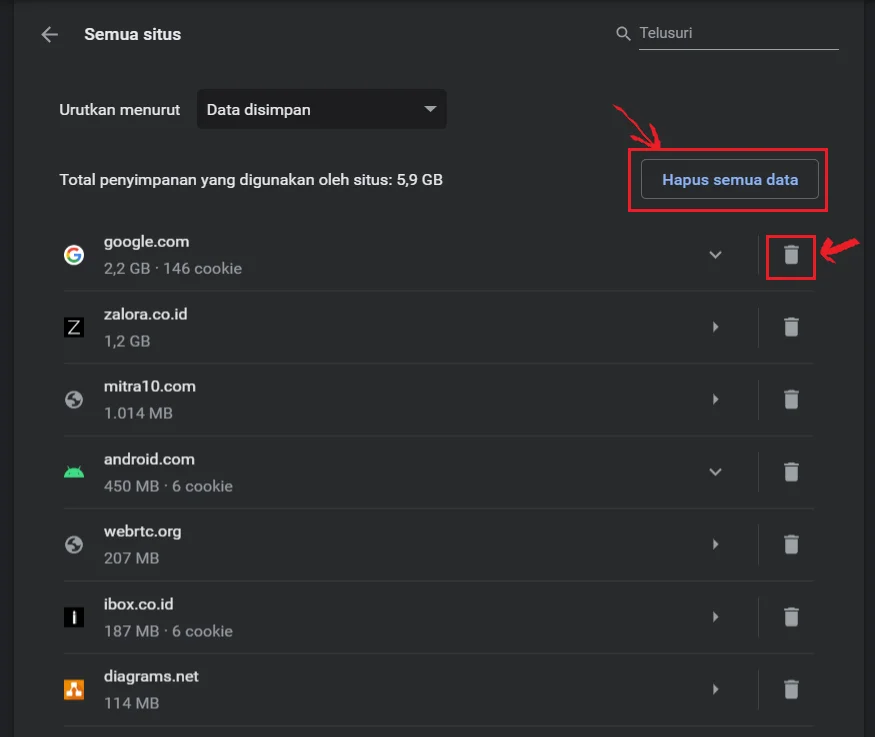Delete google.com data with trash icon

tap(791, 255)
